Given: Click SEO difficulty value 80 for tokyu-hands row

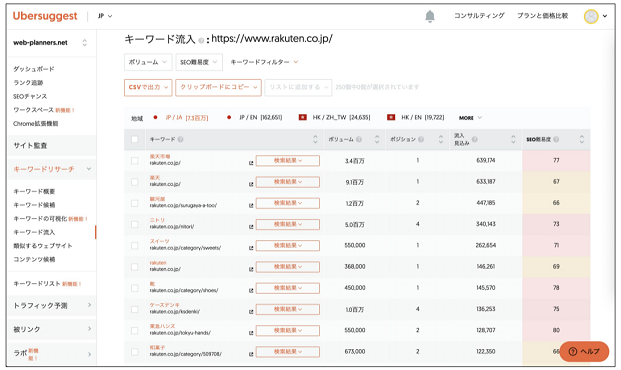Looking at the screenshot, I should pos(556,330).
